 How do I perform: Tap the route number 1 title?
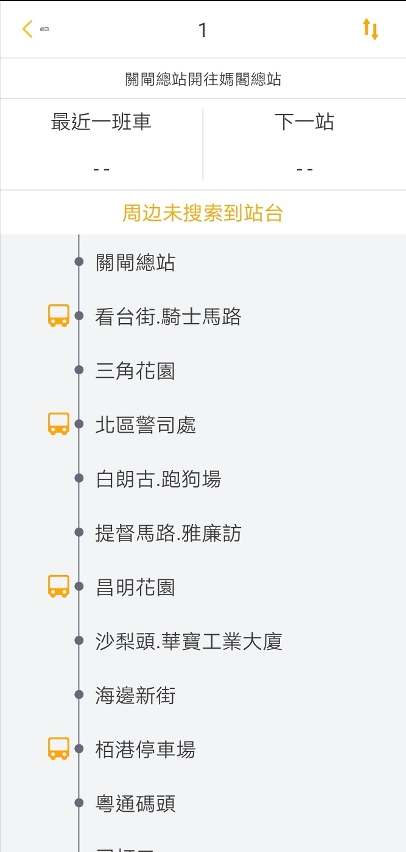pos(203,30)
